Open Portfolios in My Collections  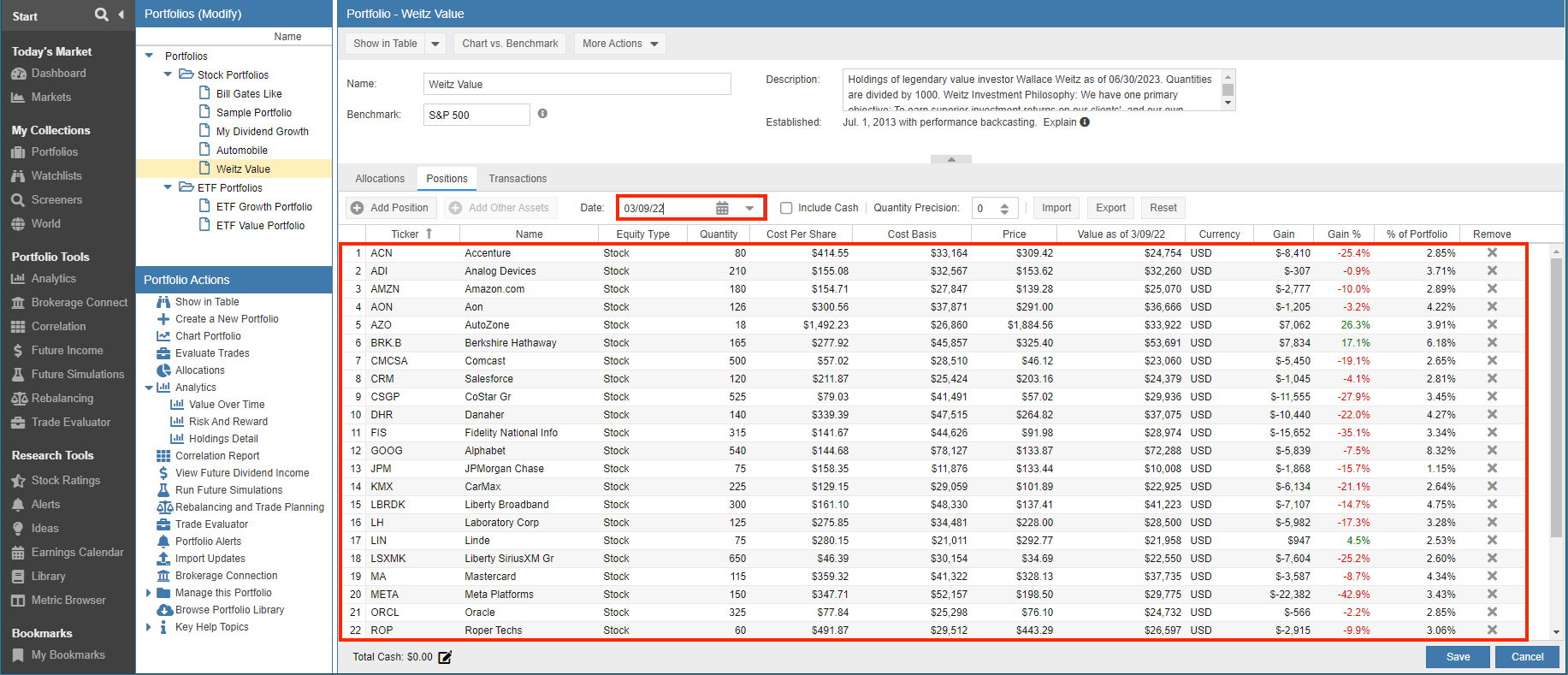55,152
